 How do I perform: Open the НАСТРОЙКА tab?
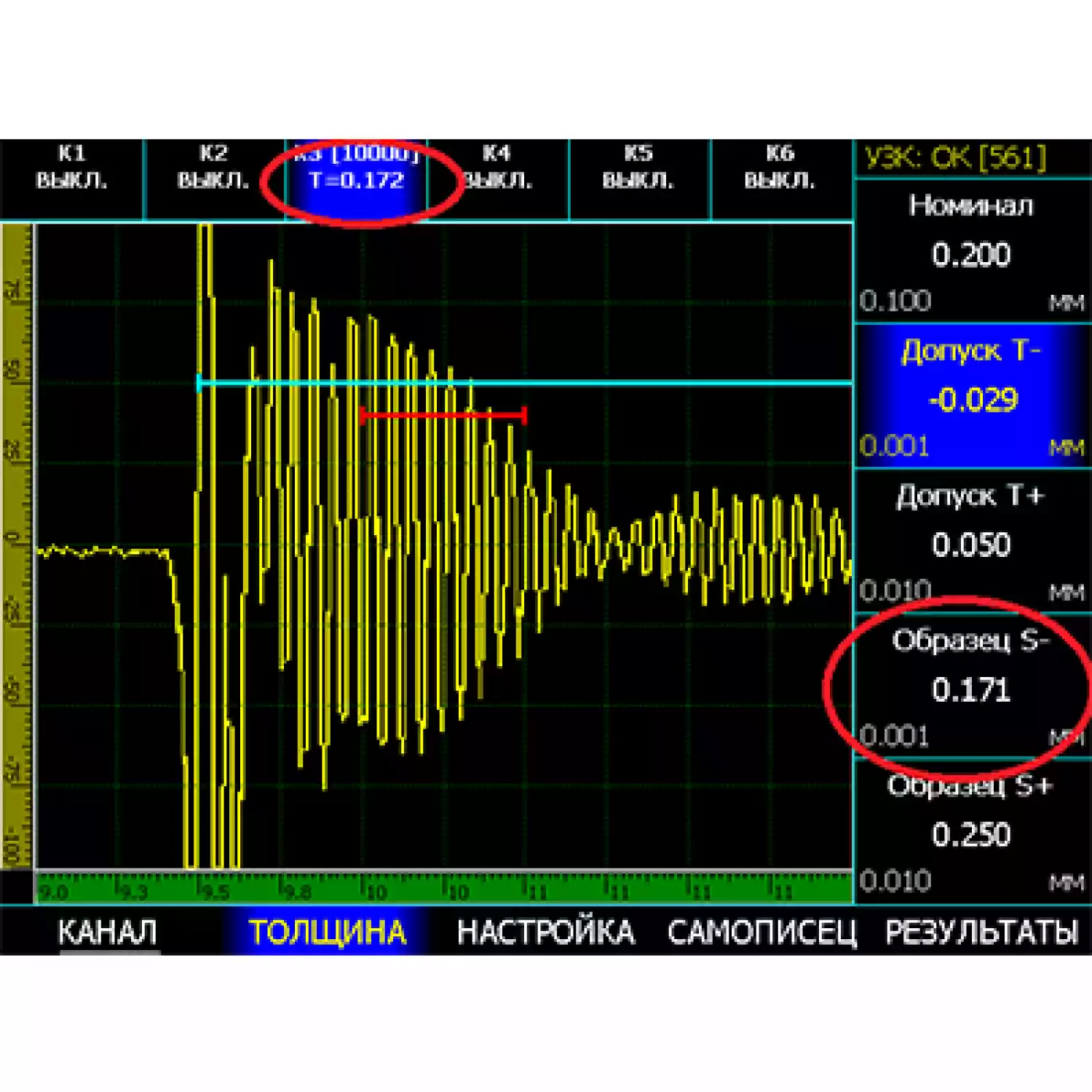(x=545, y=932)
